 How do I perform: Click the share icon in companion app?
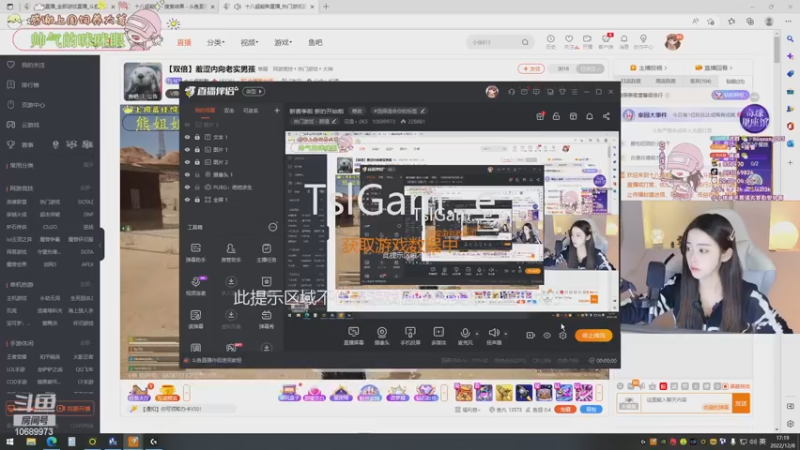click(606, 116)
